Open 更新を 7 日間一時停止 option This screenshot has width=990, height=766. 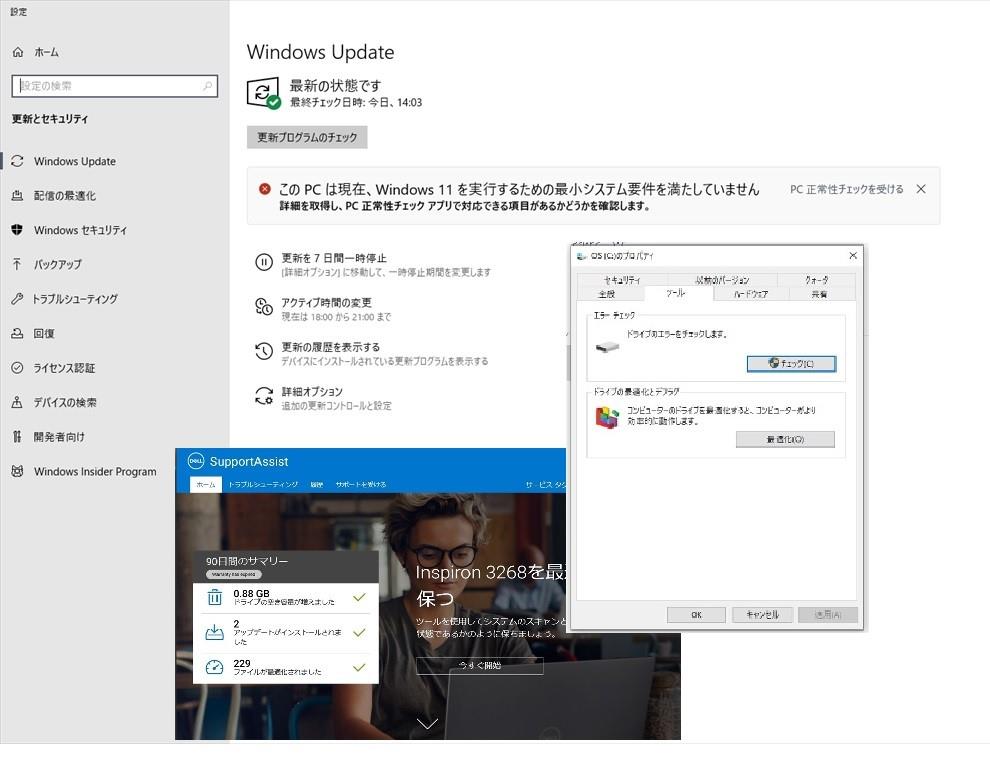tap(333, 258)
